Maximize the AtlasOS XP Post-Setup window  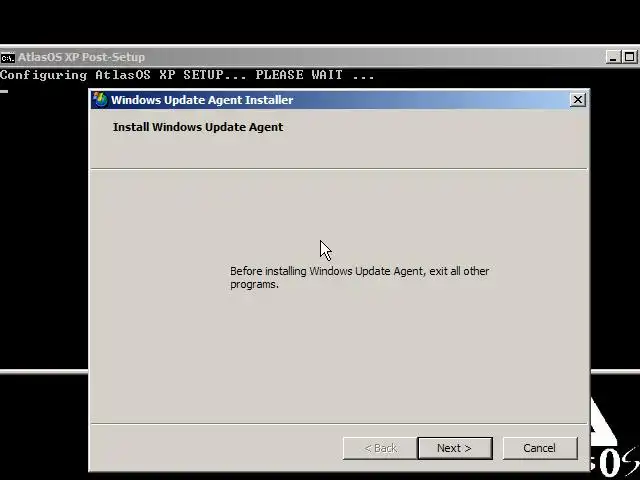pos(629,57)
